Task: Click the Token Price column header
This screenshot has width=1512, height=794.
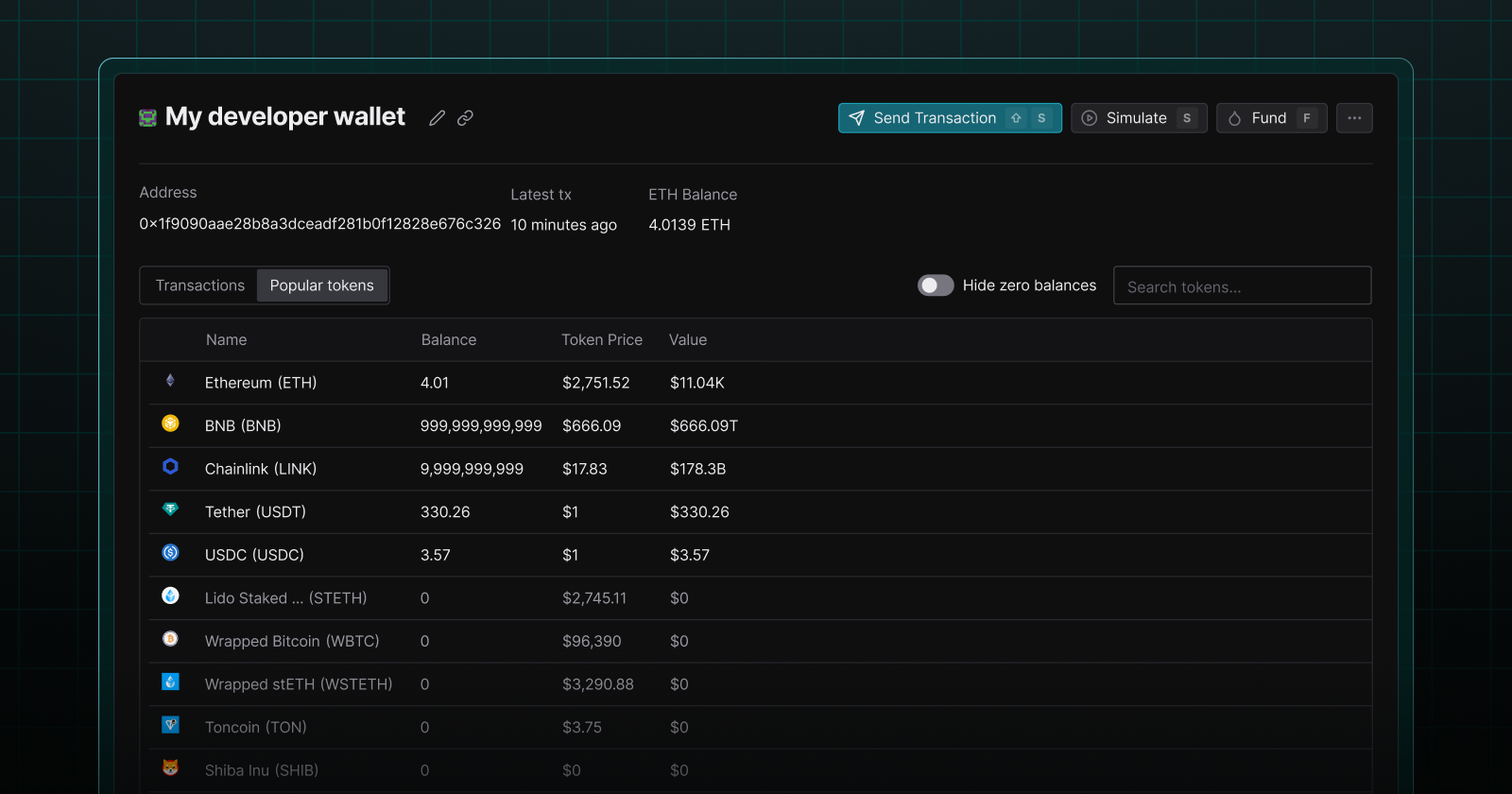Action: [602, 340]
